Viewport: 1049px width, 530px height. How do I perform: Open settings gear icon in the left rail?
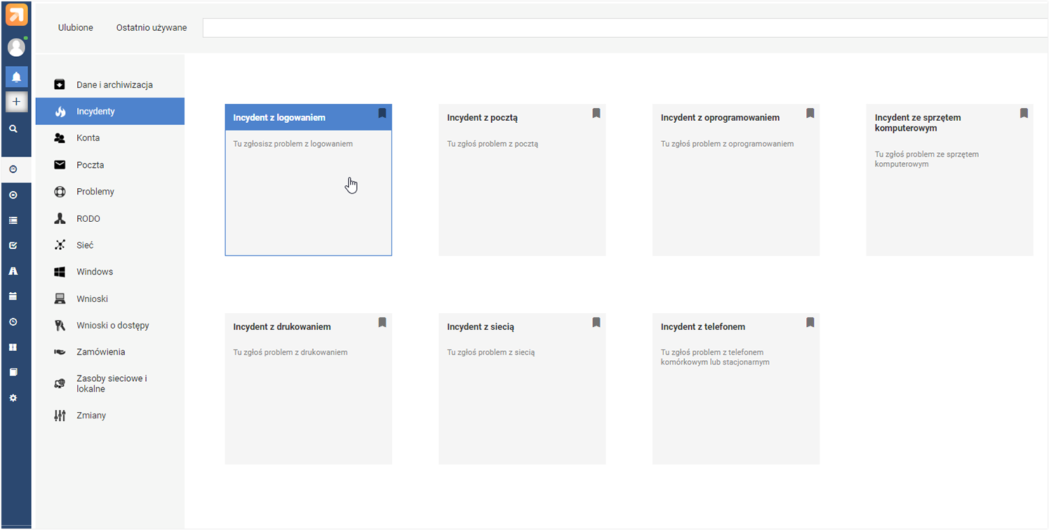[13, 398]
